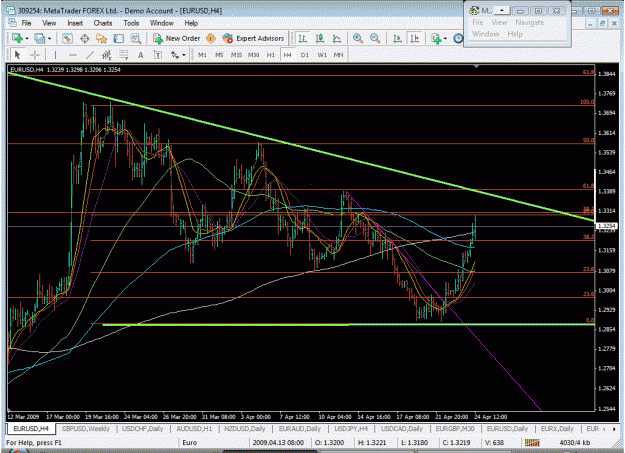
Task: Switch to AUDUSD,H1 chart tab
Action: (x=194, y=429)
